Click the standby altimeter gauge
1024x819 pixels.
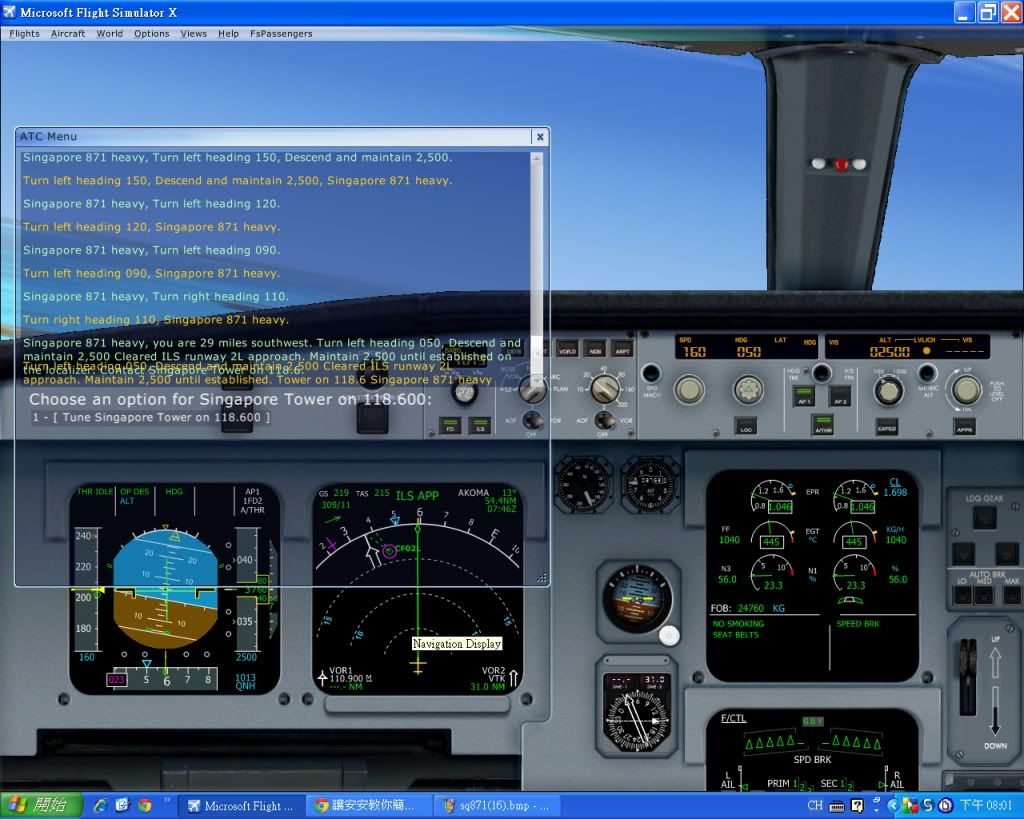tap(650, 484)
